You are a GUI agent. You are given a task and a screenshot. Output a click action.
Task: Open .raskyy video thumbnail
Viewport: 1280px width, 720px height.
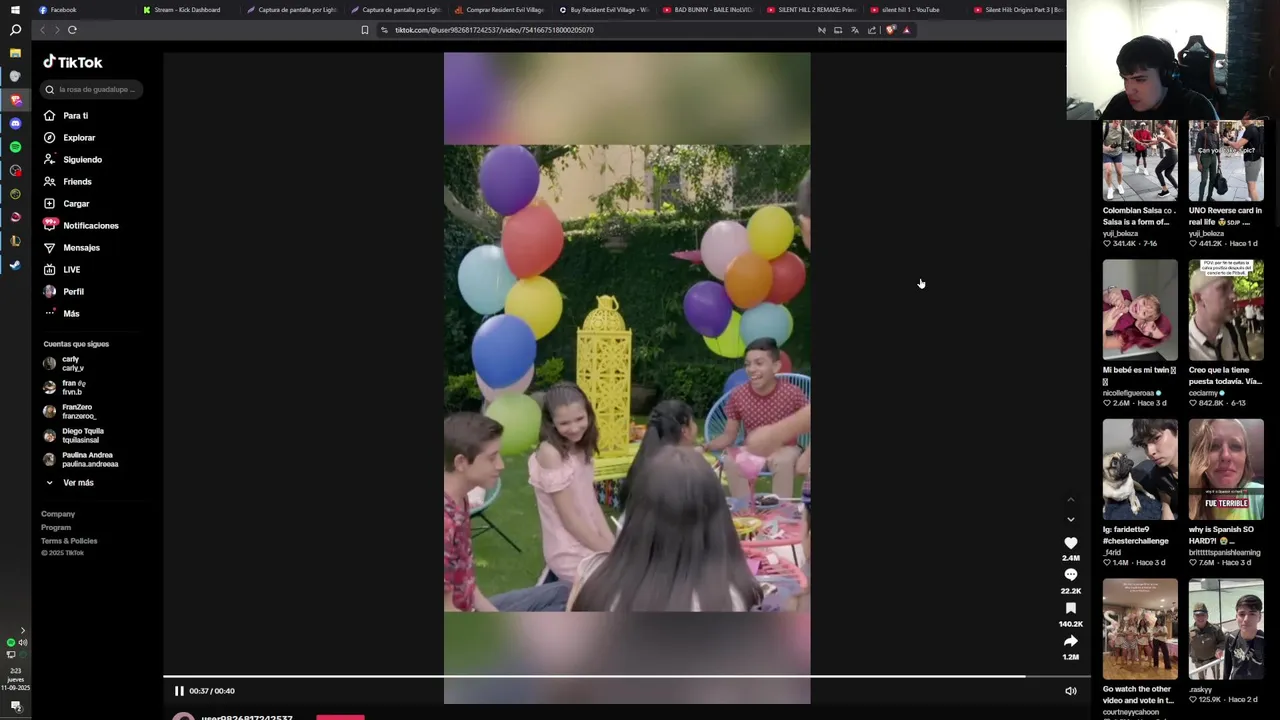click(1226, 629)
